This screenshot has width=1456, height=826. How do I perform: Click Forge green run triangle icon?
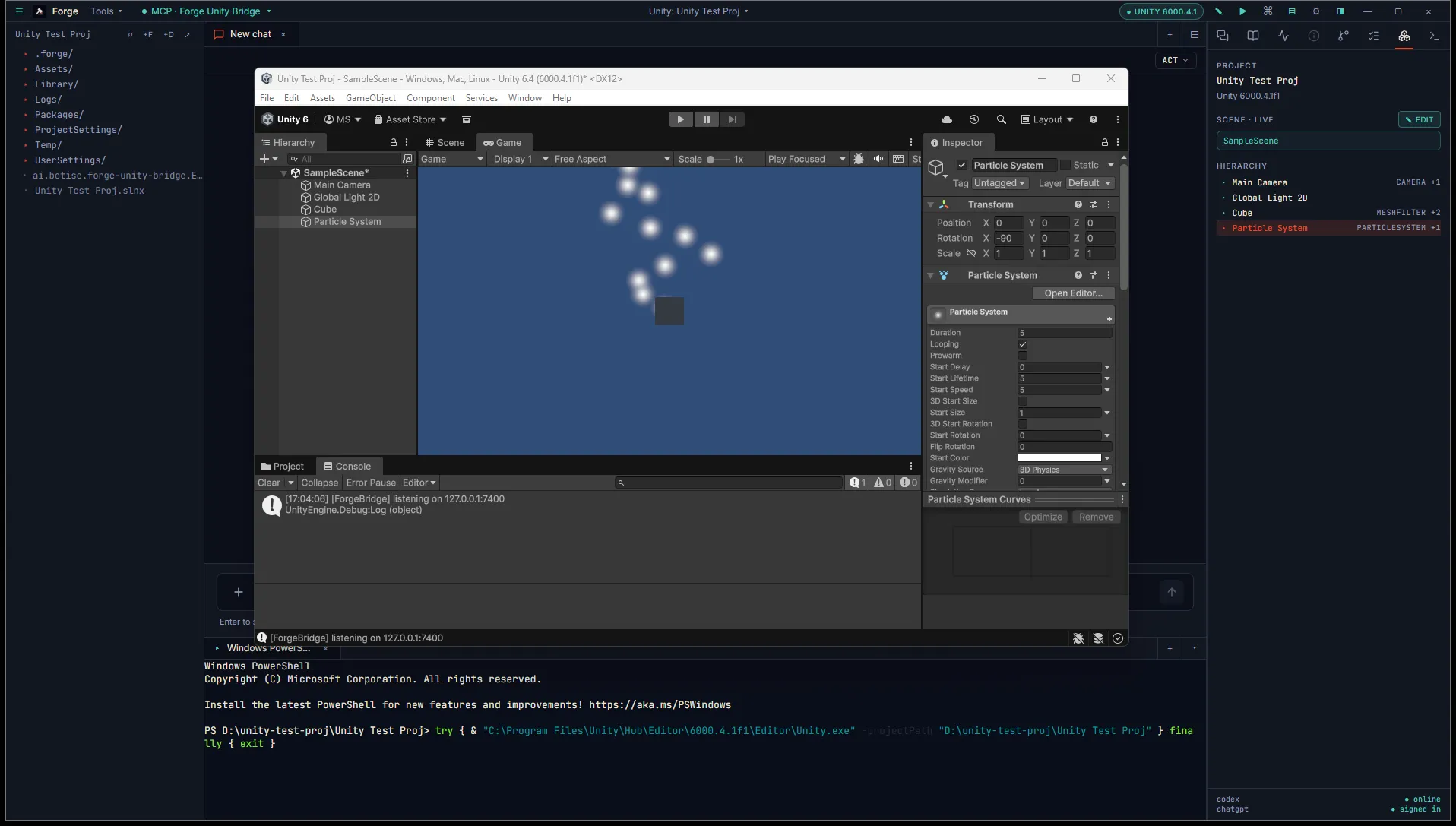[1242, 11]
